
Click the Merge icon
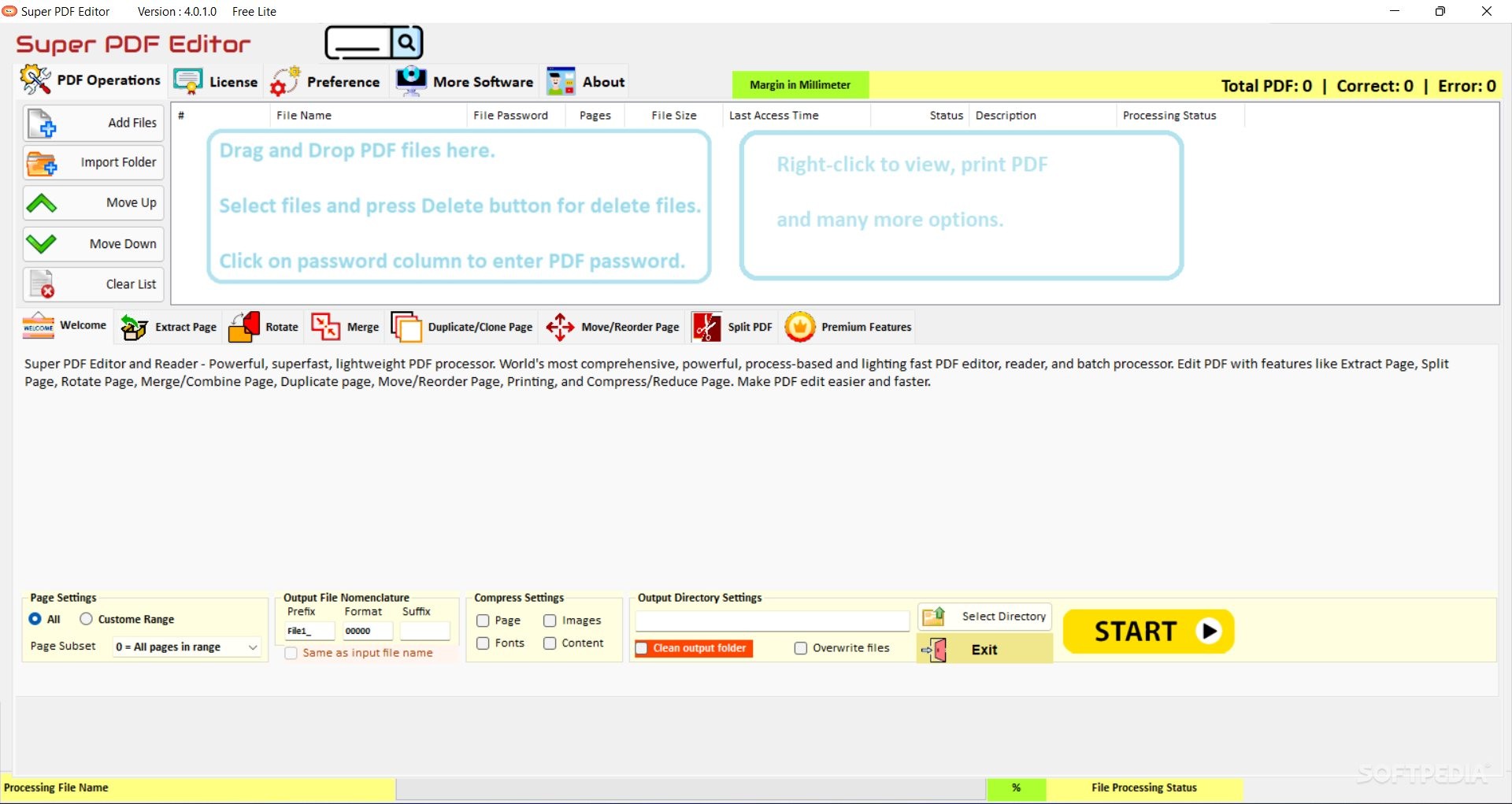pos(325,326)
